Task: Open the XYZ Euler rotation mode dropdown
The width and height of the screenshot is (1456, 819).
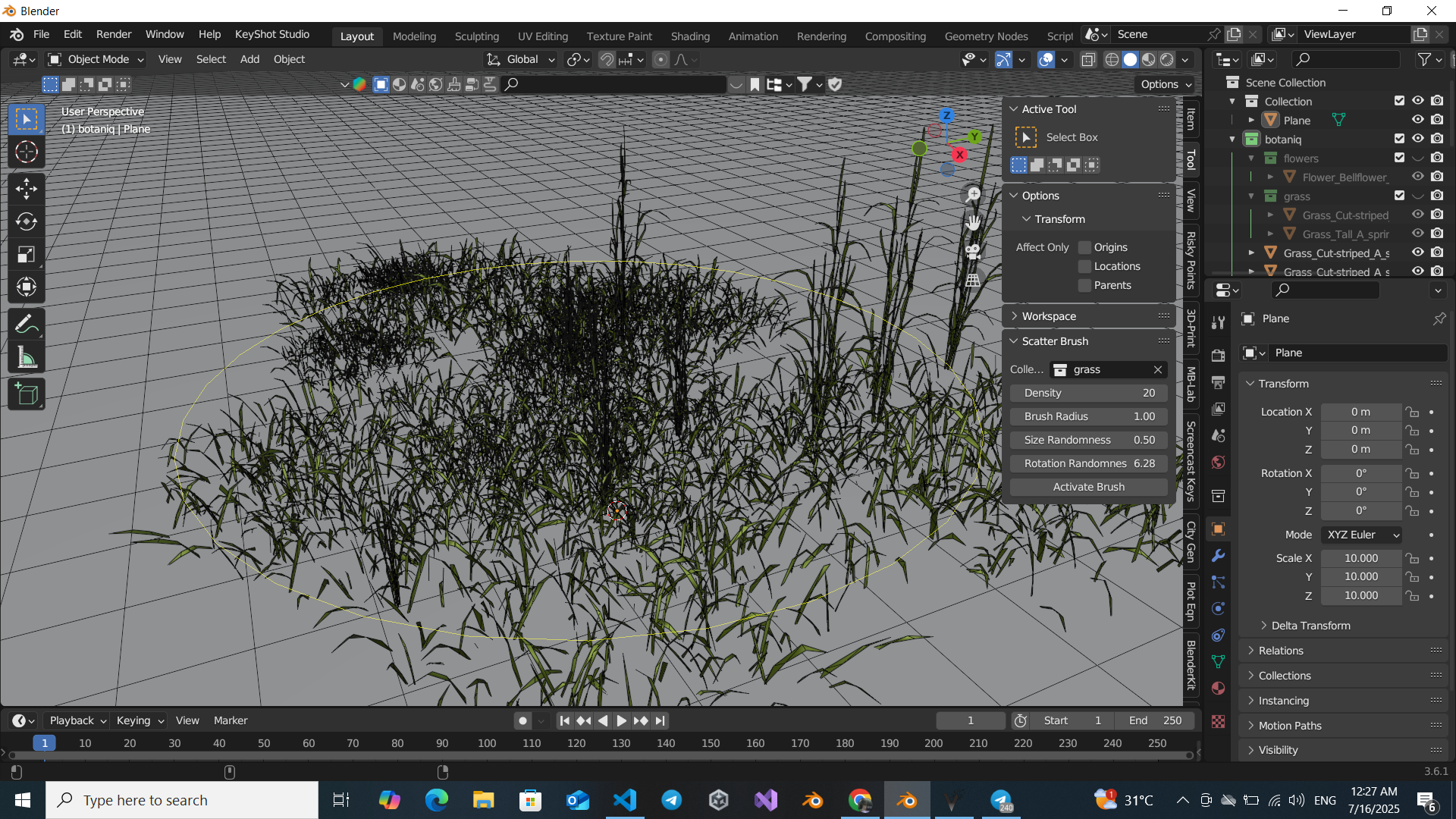Action: tap(1360, 535)
